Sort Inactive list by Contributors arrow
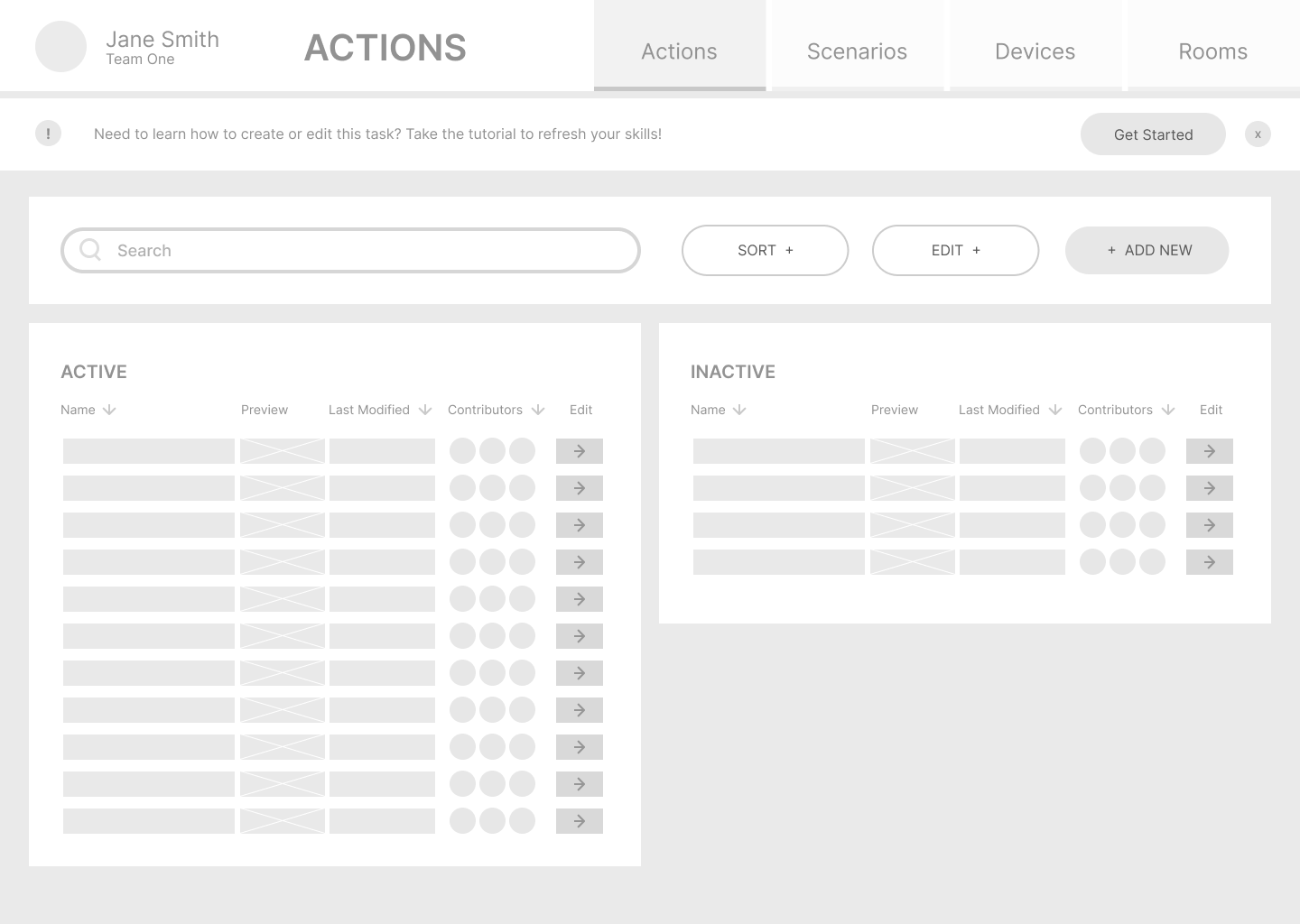The height and width of the screenshot is (924, 1300). [1167, 410]
